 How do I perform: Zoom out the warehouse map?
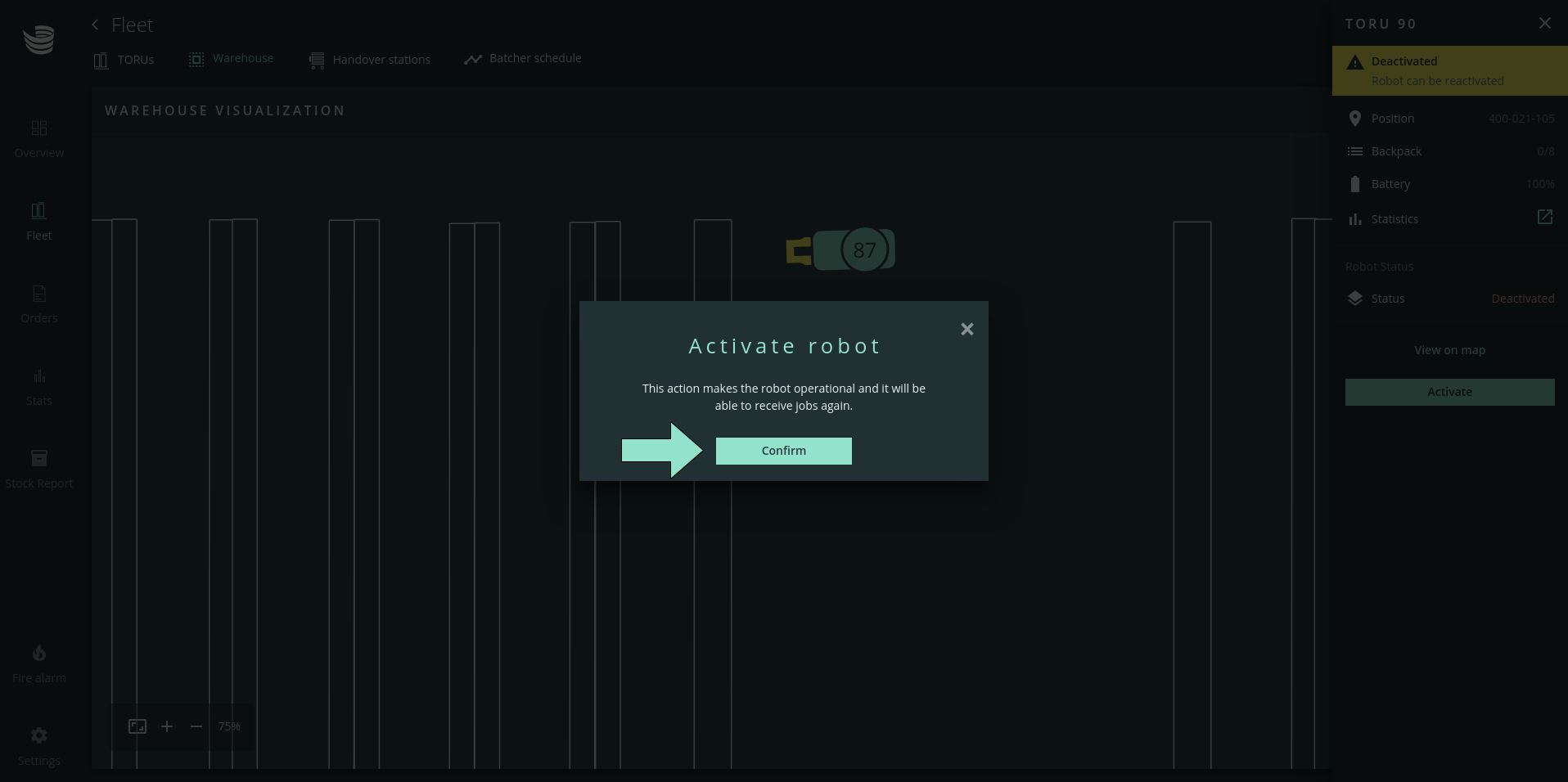tap(196, 726)
